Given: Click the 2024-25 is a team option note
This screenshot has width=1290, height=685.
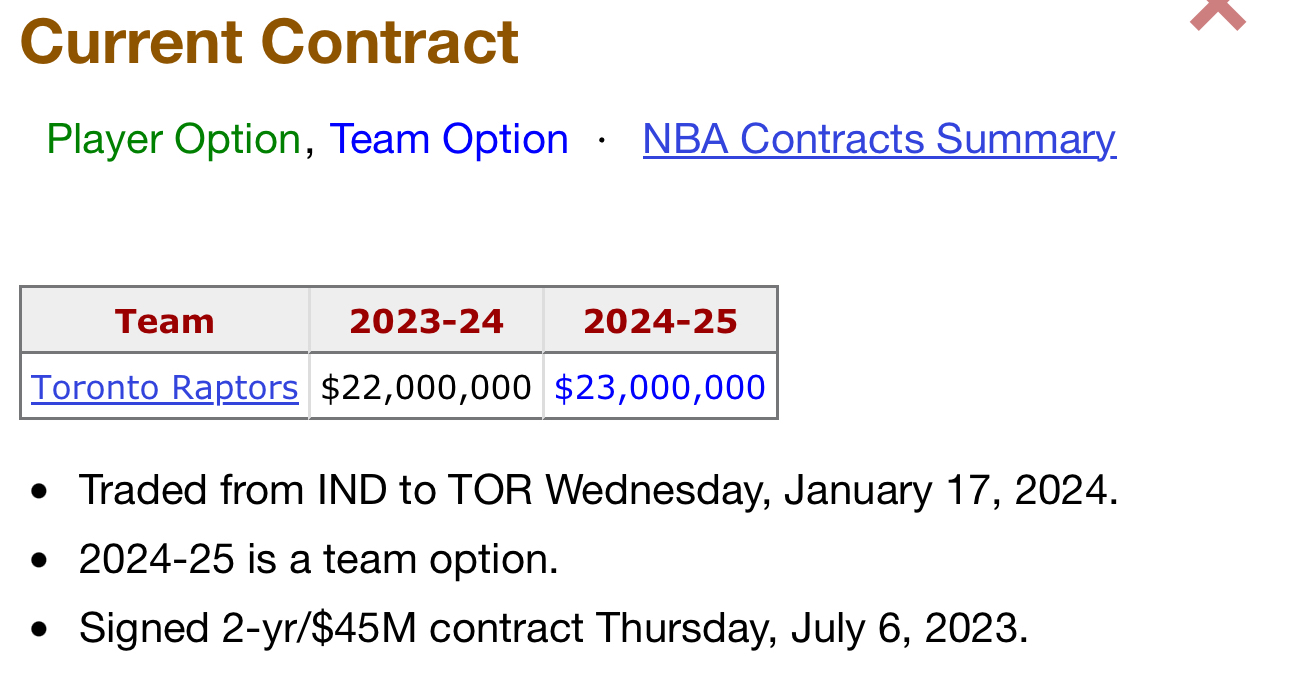Looking at the screenshot, I should point(319,559).
